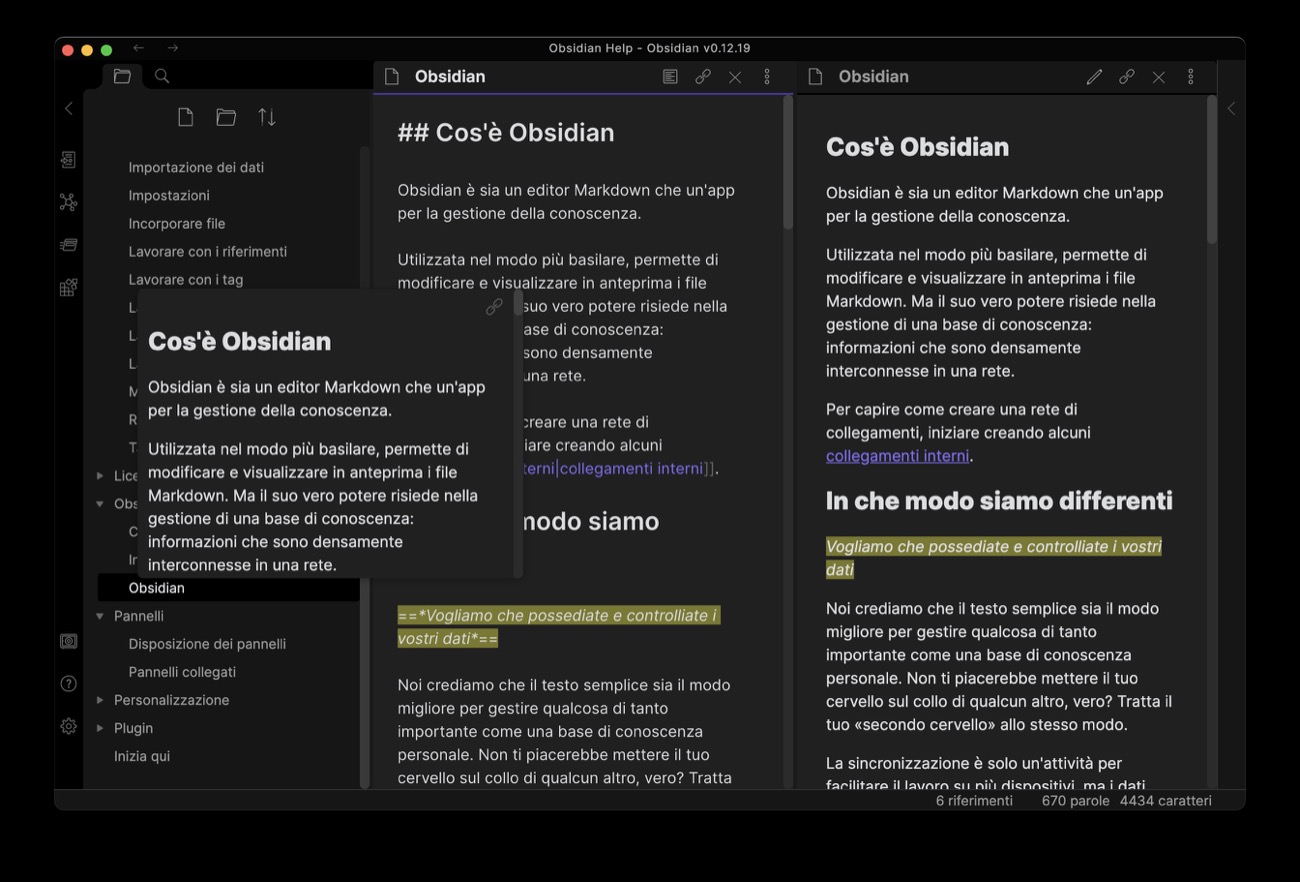The image size is (1300, 882).
Task: Open settings gear in left ribbon
Action: (x=68, y=726)
